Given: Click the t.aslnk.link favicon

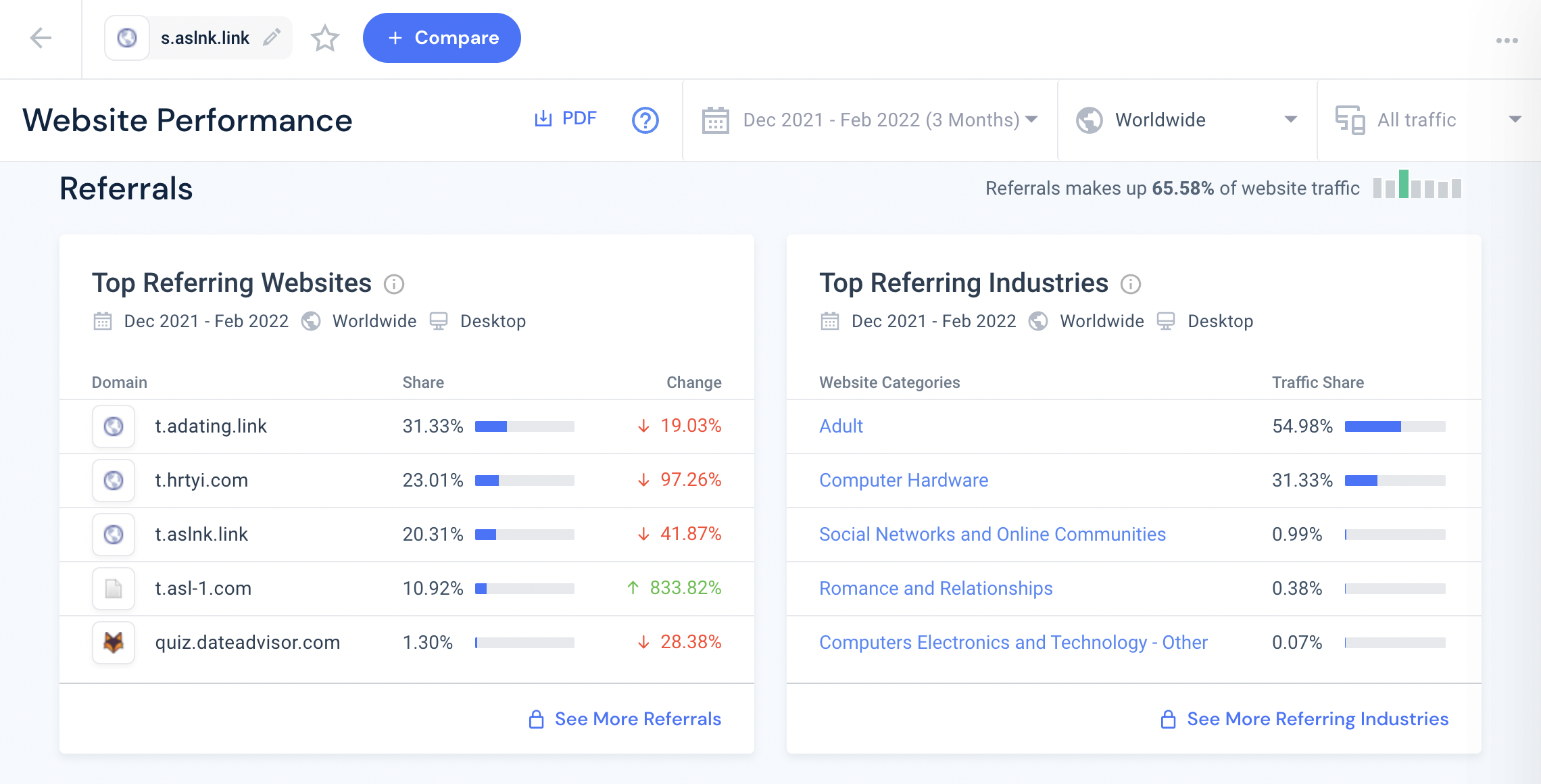Looking at the screenshot, I should point(114,535).
